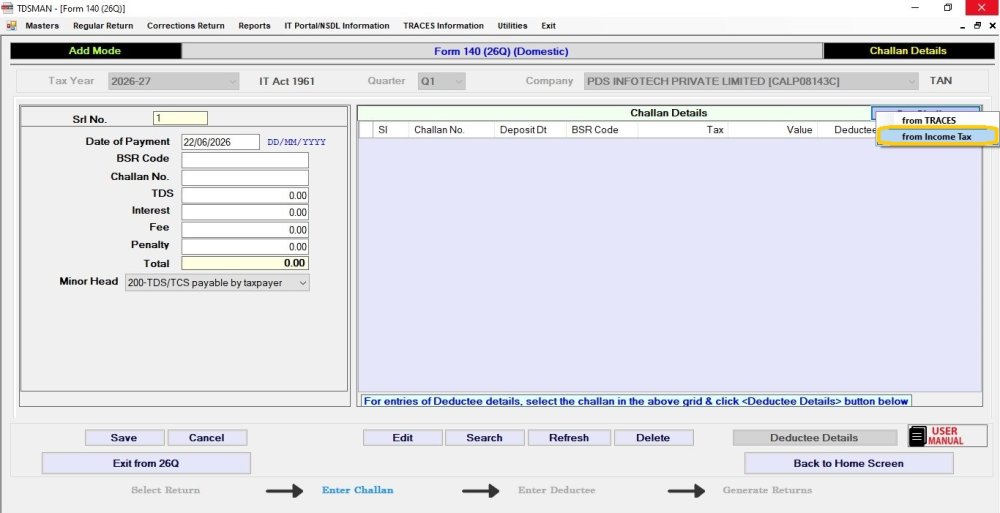Click the 'Add Mode' header label
Screen dimensions: 1000x513
click(95, 51)
